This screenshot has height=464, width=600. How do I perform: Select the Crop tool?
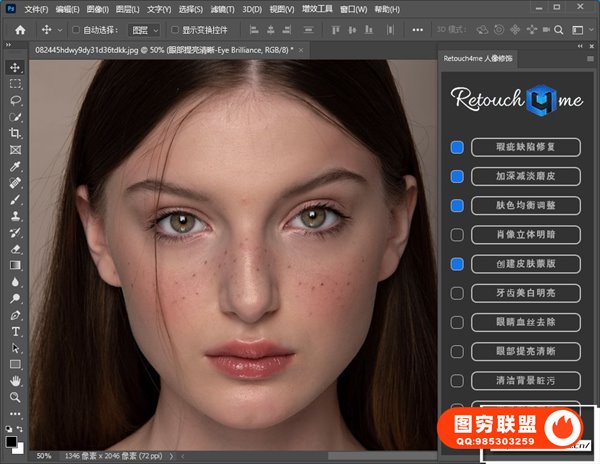pos(15,133)
